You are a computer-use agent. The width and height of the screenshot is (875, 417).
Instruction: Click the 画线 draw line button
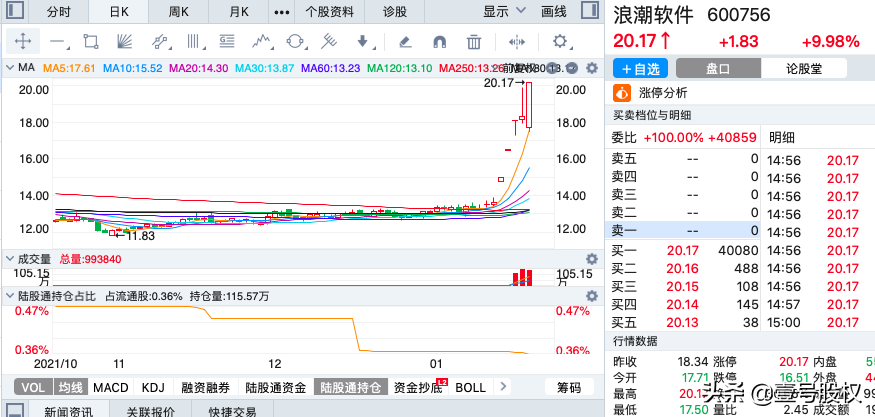pyautogui.click(x=554, y=11)
